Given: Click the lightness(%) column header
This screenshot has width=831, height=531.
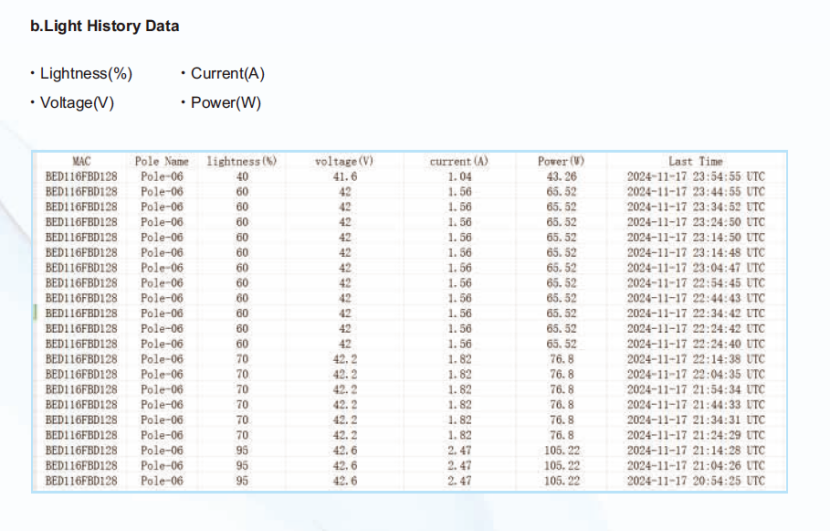Looking at the screenshot, I should [241, 161].
